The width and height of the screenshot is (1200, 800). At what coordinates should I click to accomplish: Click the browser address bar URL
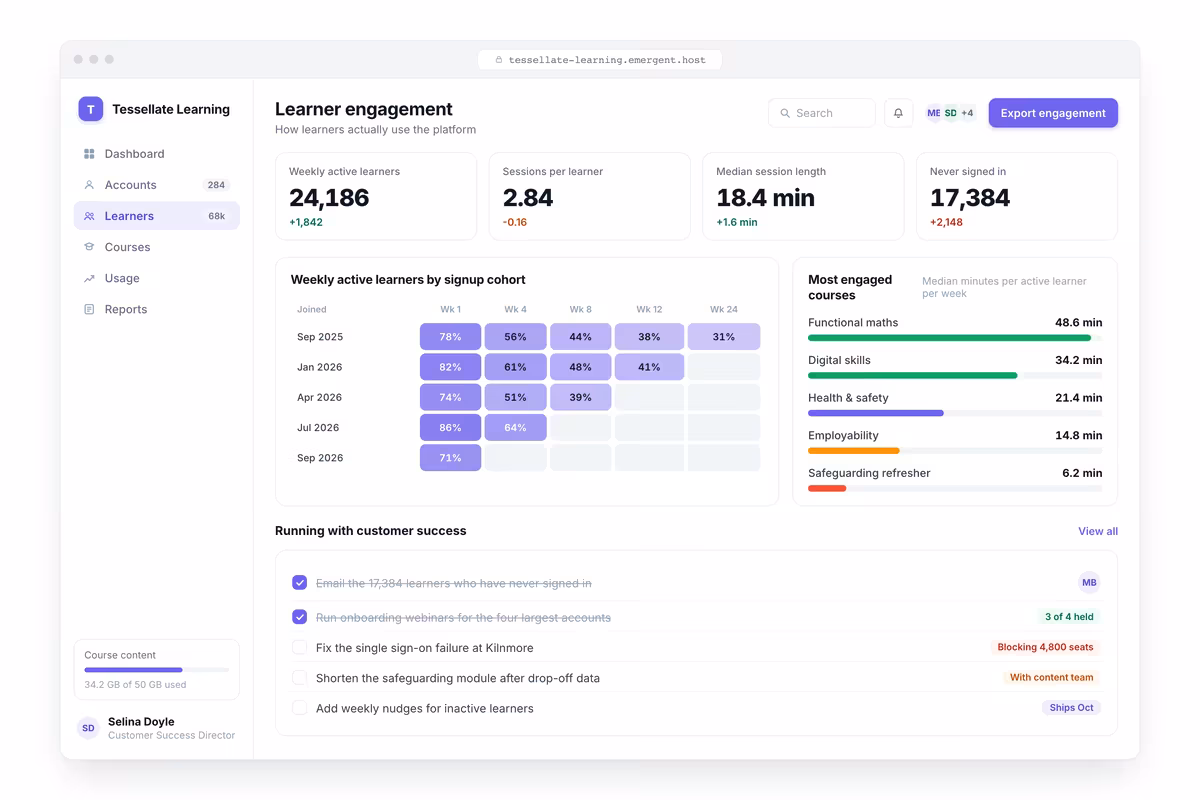tap(600, 60)
